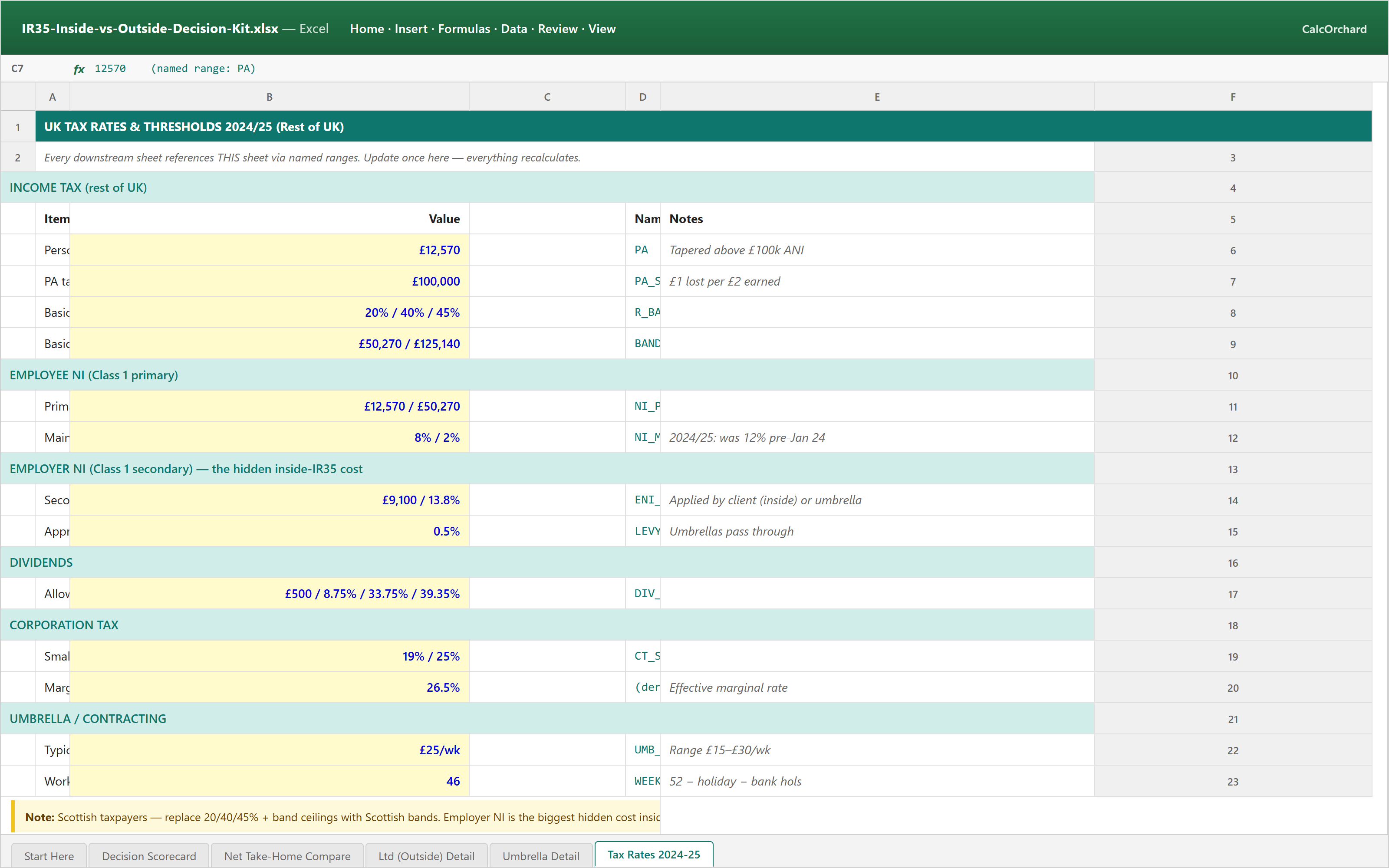Select the DIVIDENDS section header
This screenshot has height=868, width=1389.
547,562
